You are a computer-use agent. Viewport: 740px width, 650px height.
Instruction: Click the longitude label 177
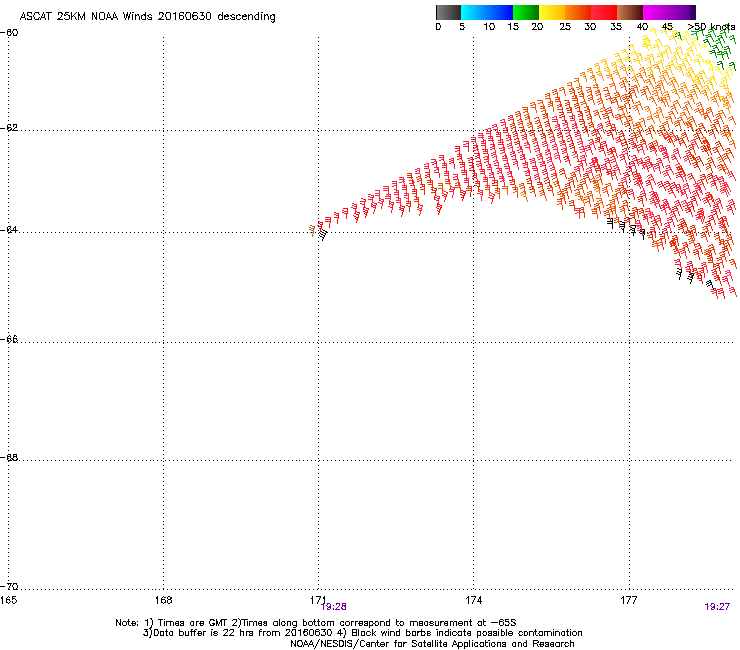(629, 600)
